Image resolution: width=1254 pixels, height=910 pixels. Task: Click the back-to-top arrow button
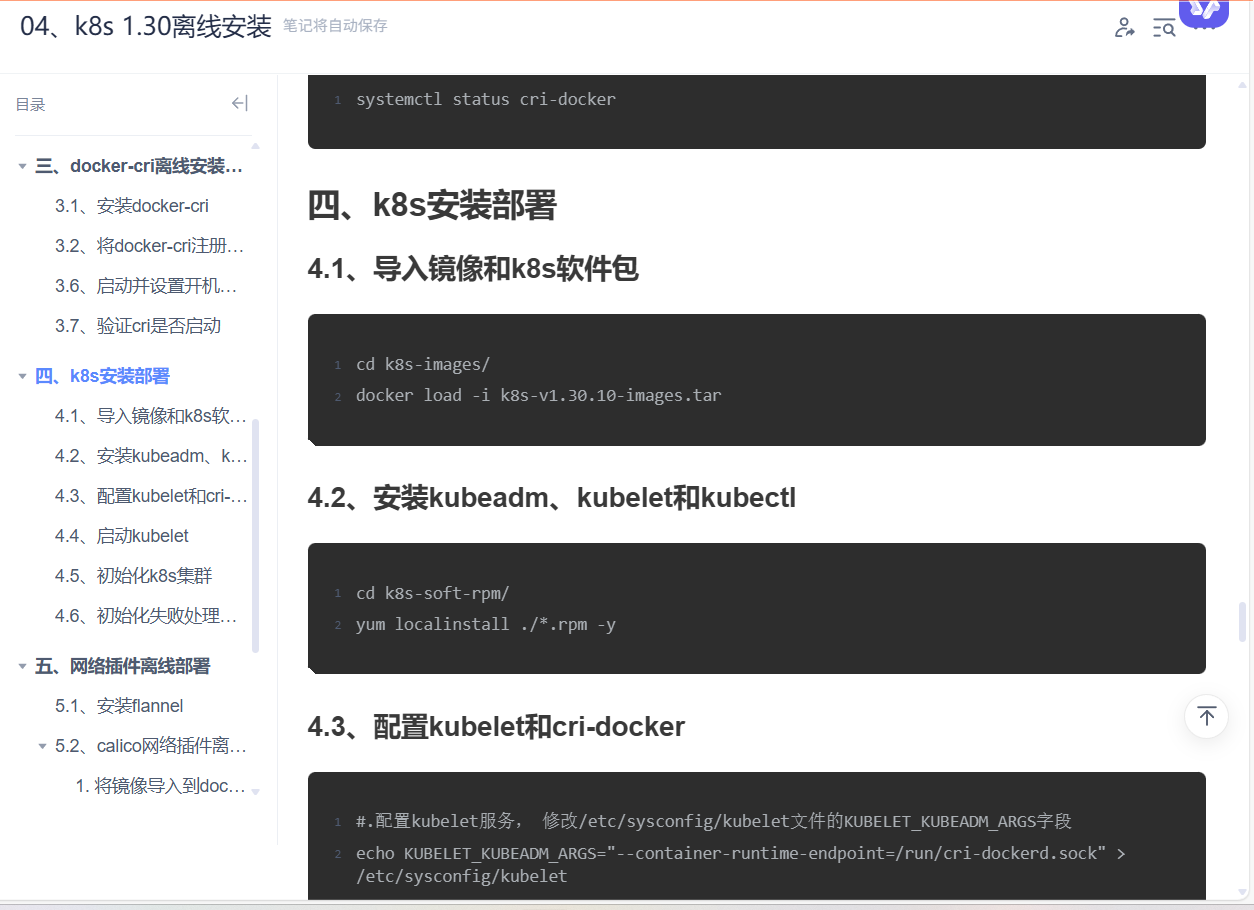1206,716
